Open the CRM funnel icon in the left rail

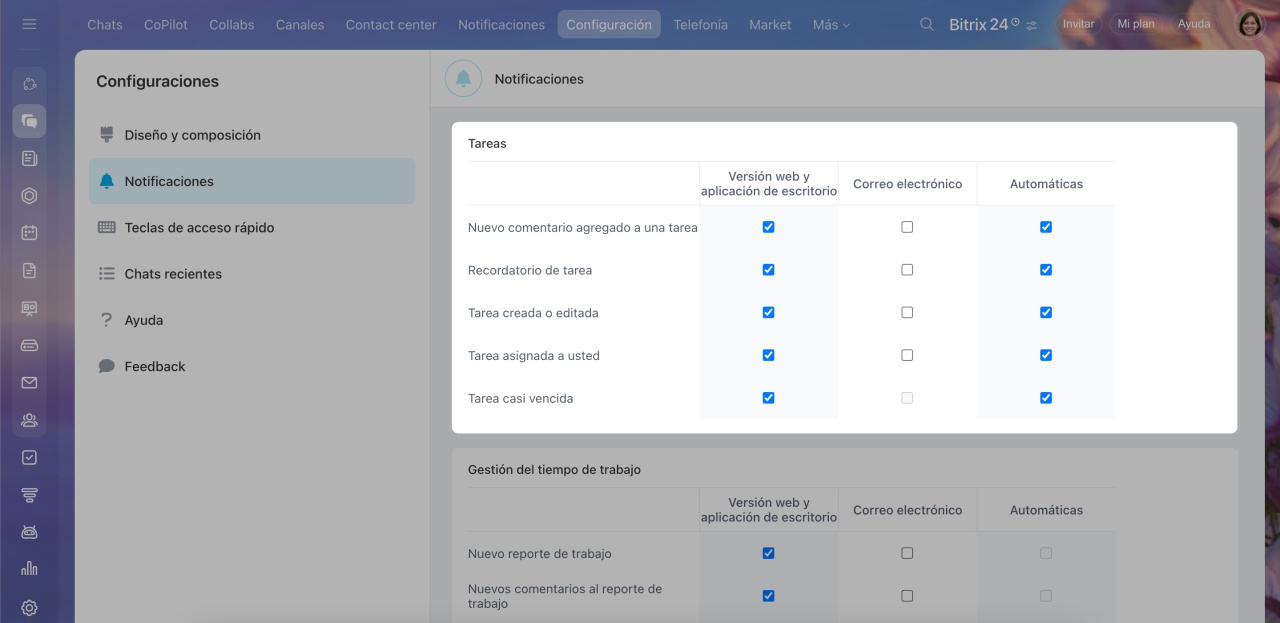tap(29, 495)
